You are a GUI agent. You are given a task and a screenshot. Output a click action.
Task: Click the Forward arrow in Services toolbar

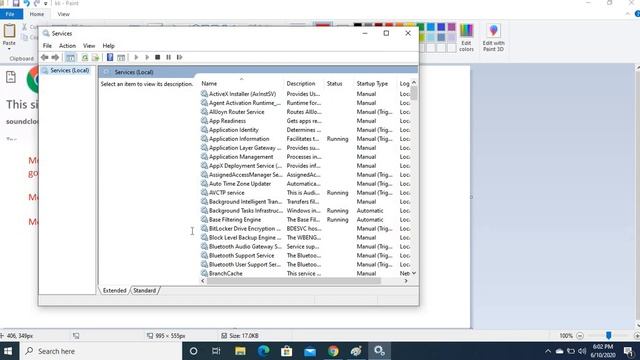point(55,58)
